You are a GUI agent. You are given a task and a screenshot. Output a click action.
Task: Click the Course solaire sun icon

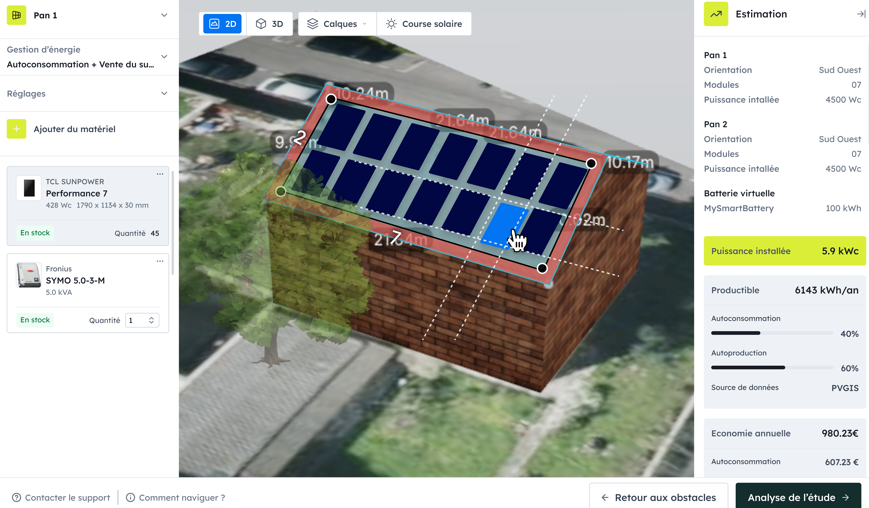(391, 24)
